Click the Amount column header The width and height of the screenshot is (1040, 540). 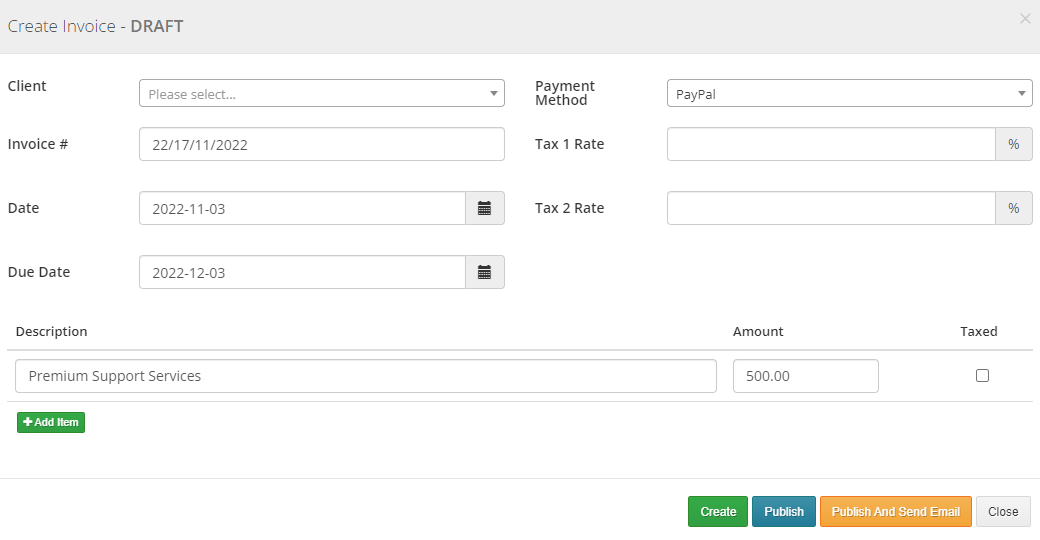coord(758,332)
